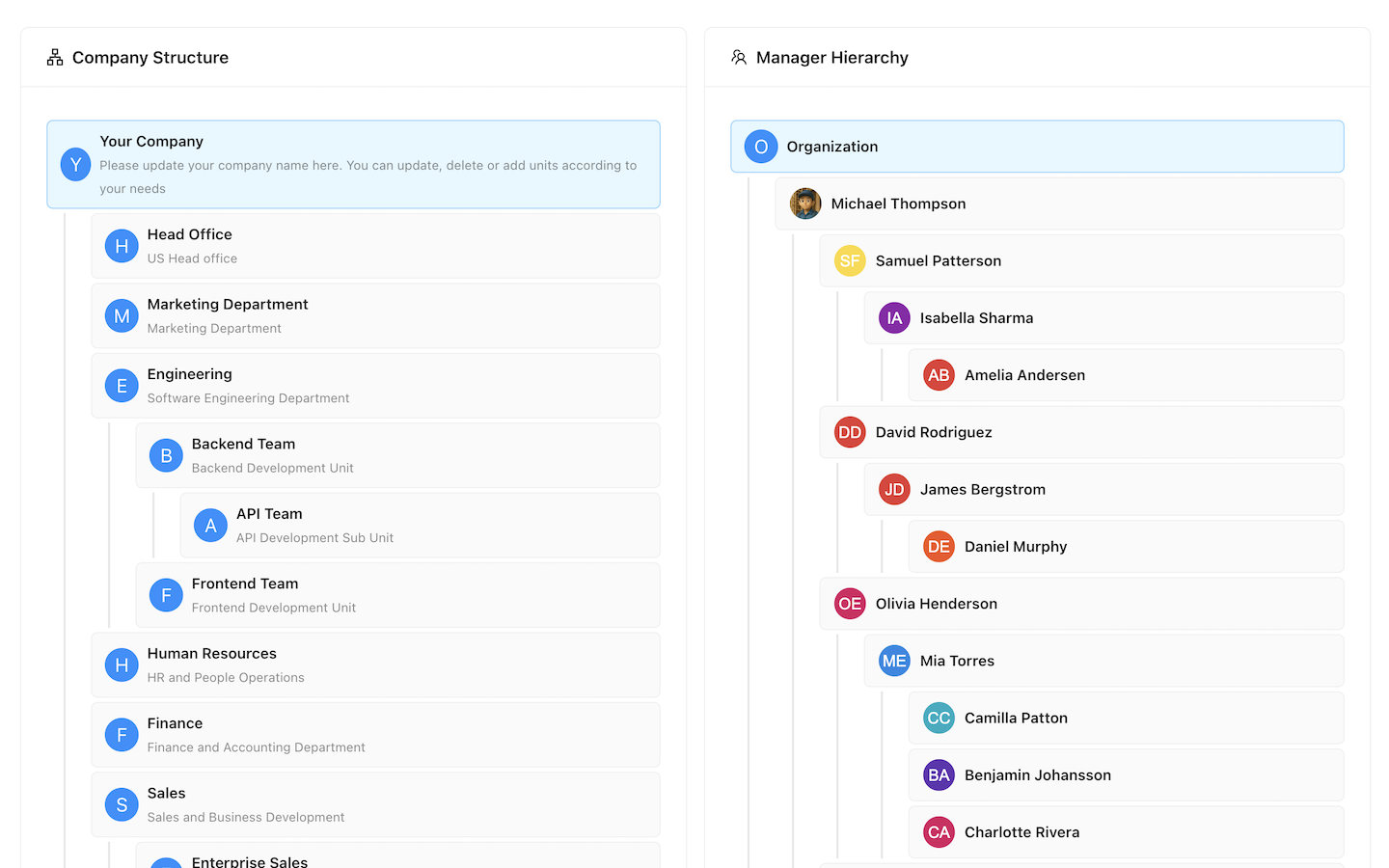Open the Human Resources unit
The image size is (1389, 868).
click(375, 665)
